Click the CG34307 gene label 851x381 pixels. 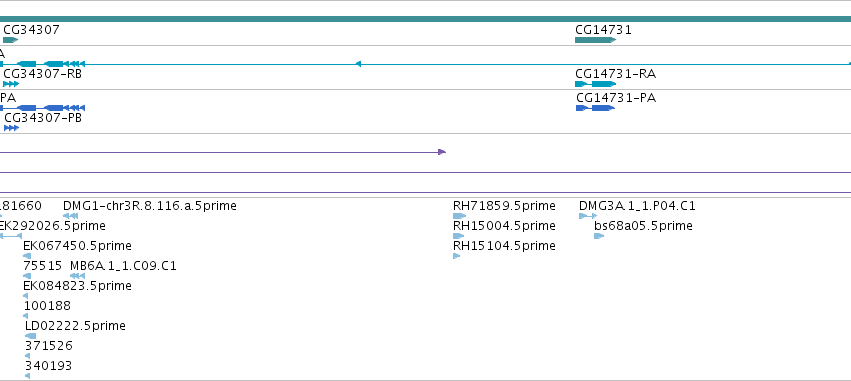31,30
